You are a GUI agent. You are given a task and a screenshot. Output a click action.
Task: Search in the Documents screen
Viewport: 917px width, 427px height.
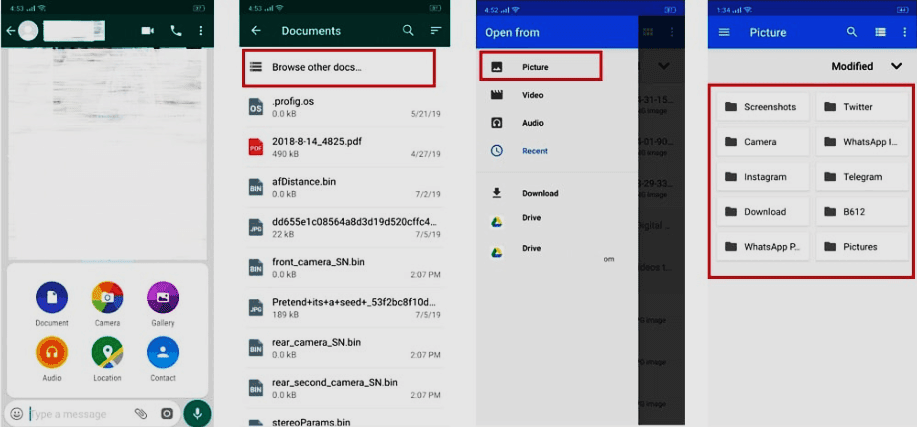(x=408, y=31)
